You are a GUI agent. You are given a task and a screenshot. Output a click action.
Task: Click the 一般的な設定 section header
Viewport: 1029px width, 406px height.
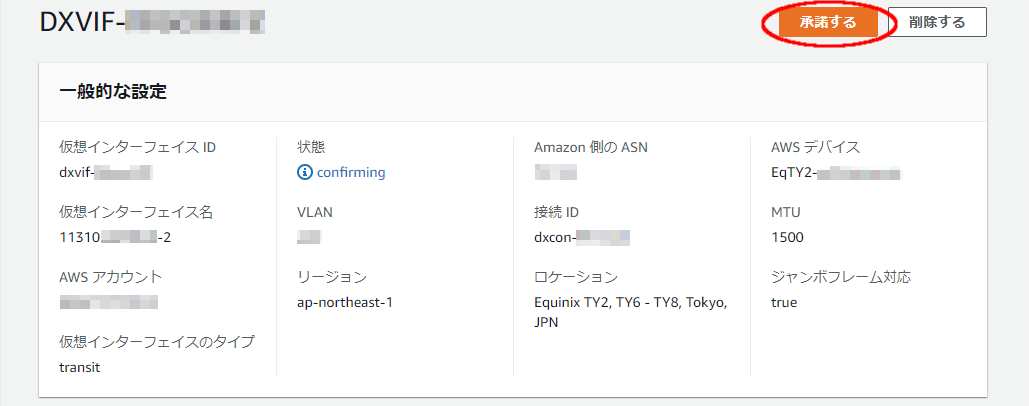[112, 93]
